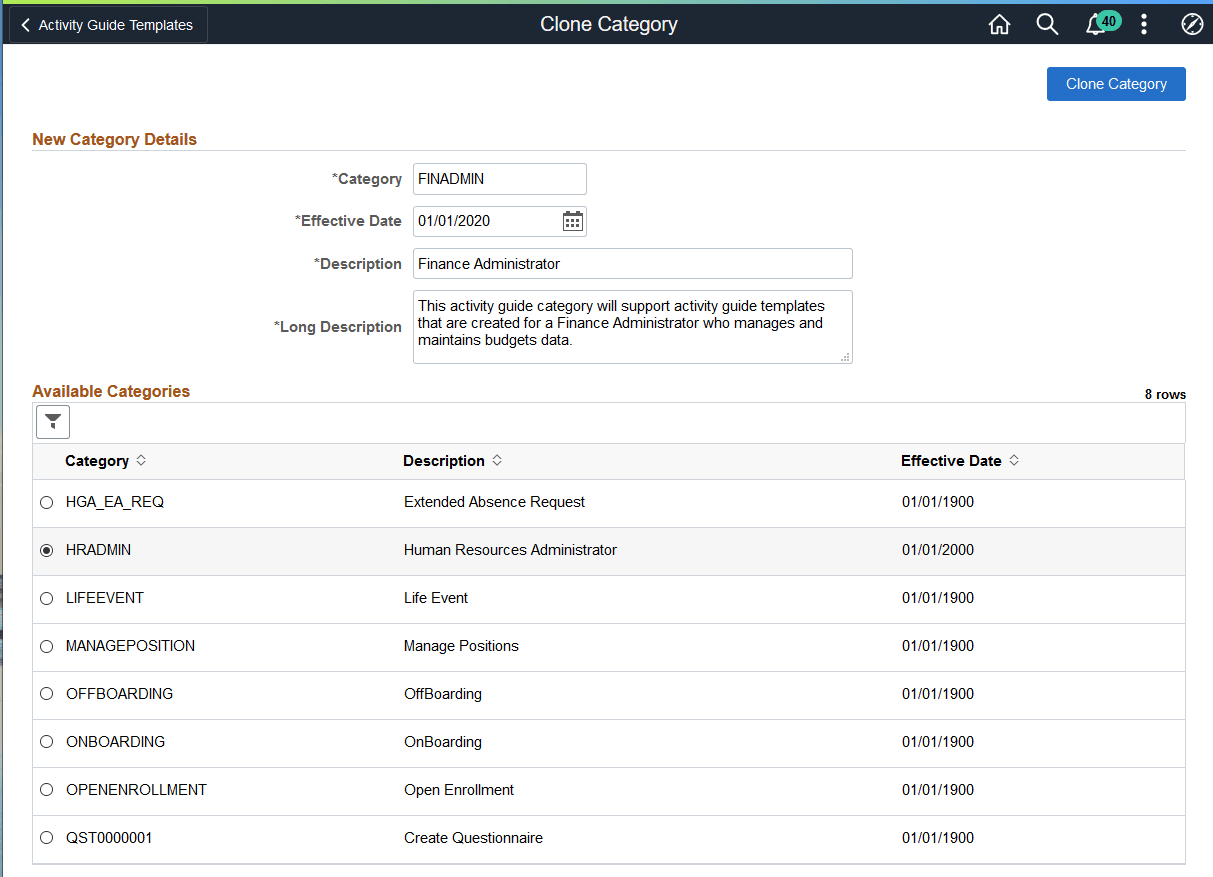Click the Clone Category button
1213x877 pixels.
tap(1116, 84)
